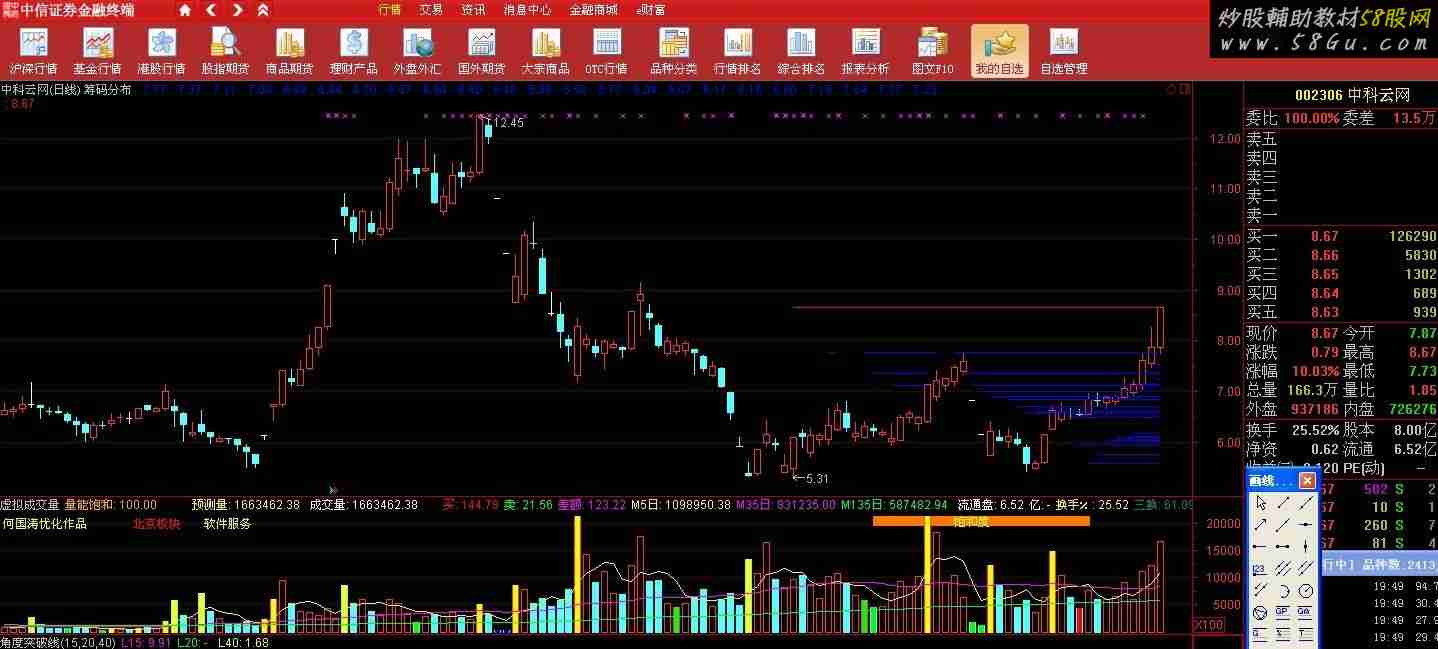The width and height of the screenshot is (1438, 649).
Task: Open 国外期货 foreign futures icon
Action: pyautogui.click(x=481, y=51)
